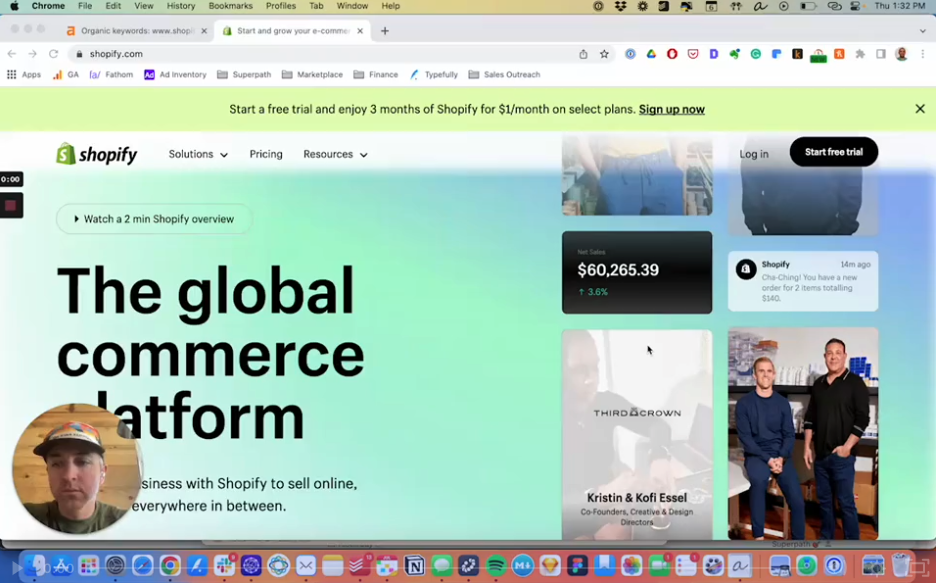Open the Evernote Web Clipper extension
This screenshot has width=936, height=583.
pos(735,54)
